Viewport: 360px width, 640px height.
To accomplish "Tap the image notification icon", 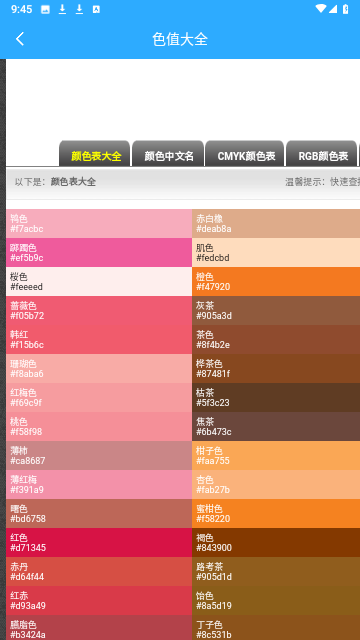I will click(45, 9).
